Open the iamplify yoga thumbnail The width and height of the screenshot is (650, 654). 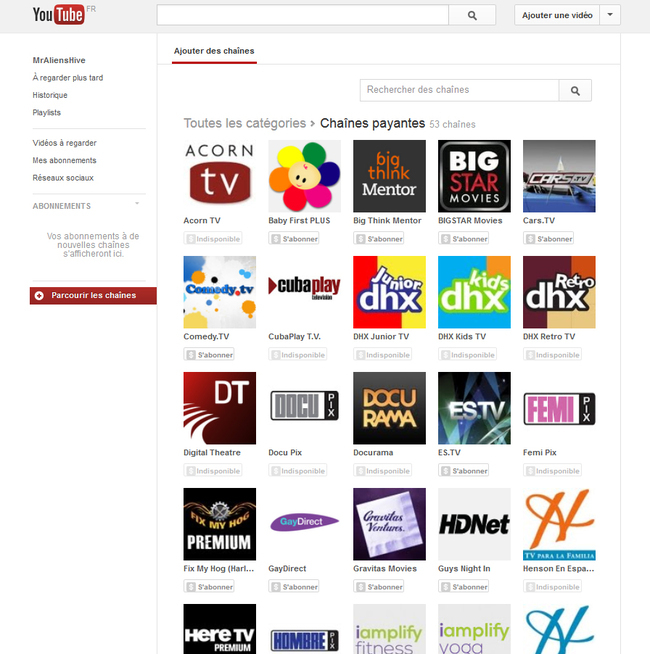[474, 629]
